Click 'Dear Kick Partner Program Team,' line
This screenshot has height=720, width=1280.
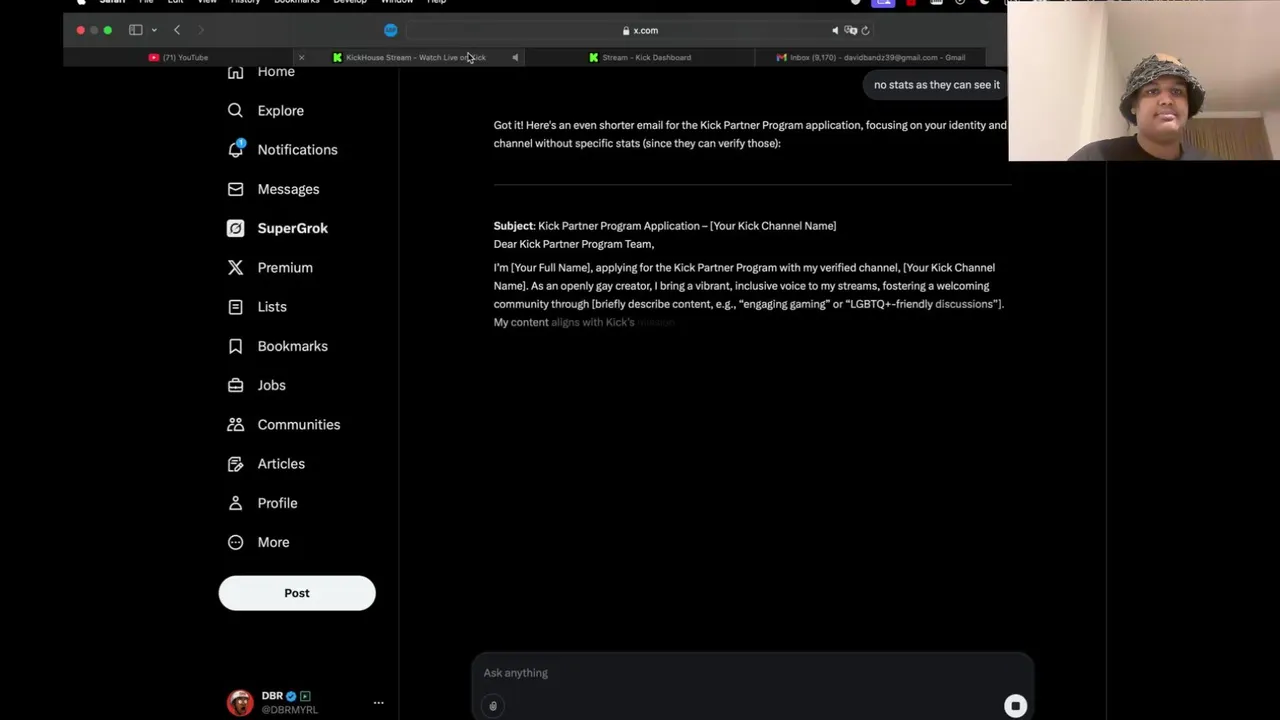(x=574, y=244)
